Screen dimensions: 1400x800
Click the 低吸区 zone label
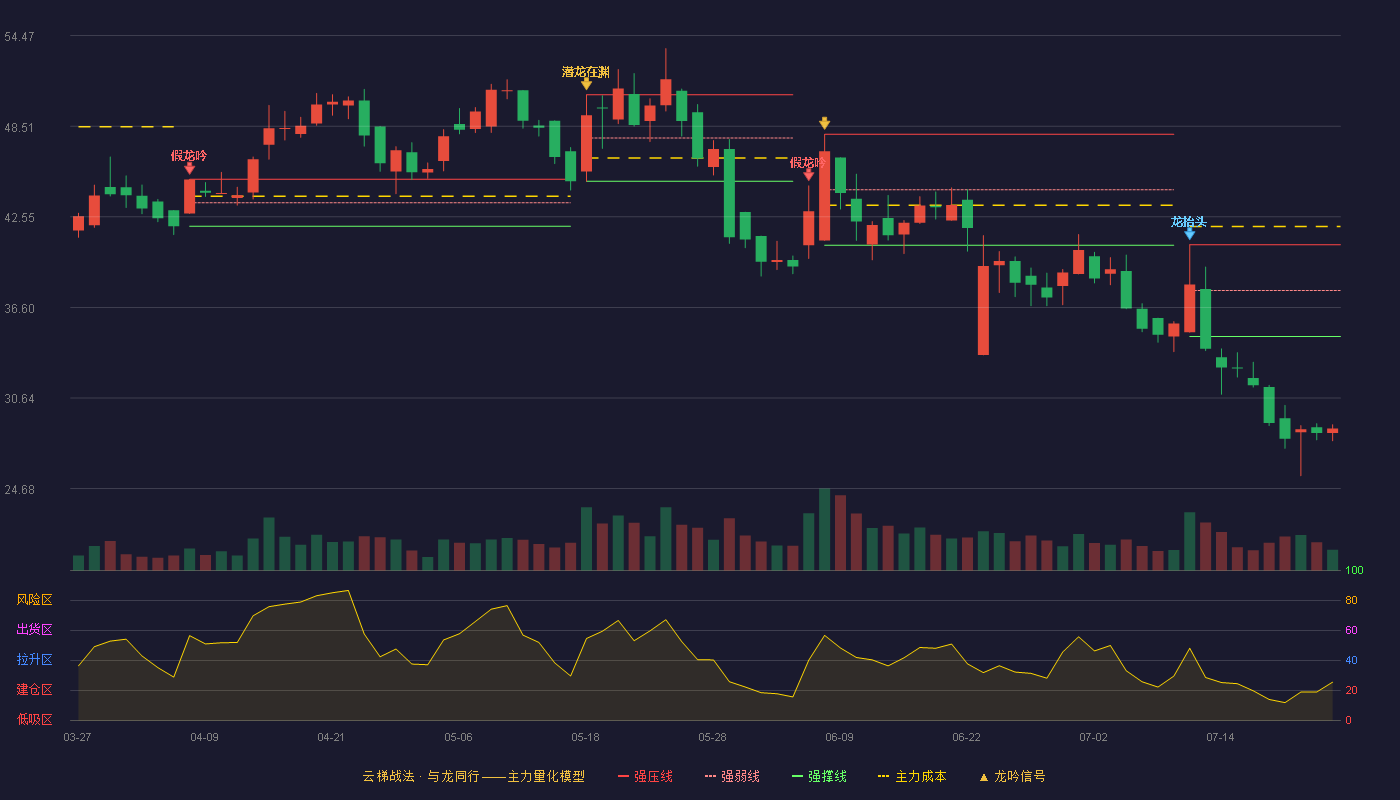pos(34,719)
